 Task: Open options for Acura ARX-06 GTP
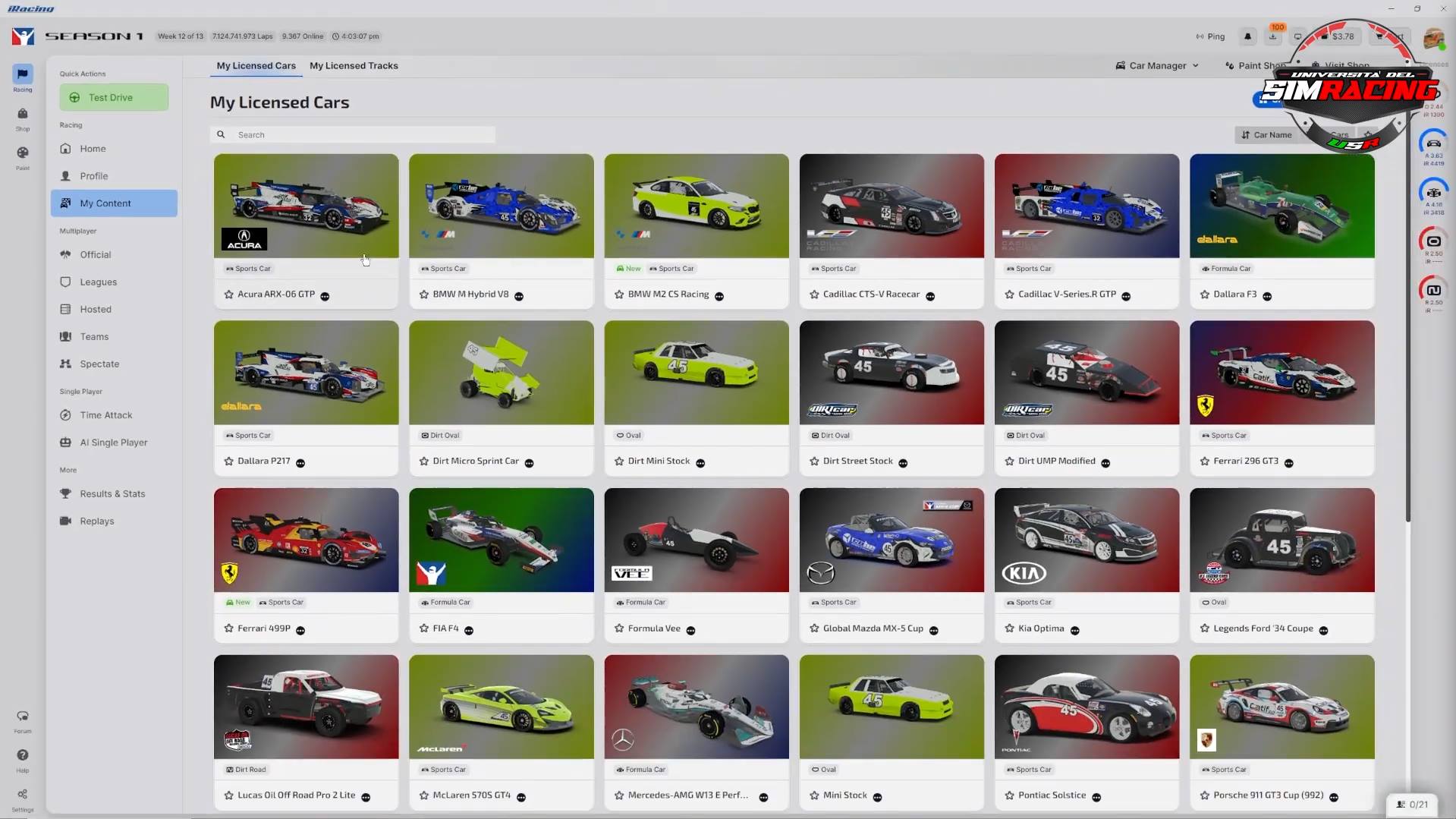point(325,296)
